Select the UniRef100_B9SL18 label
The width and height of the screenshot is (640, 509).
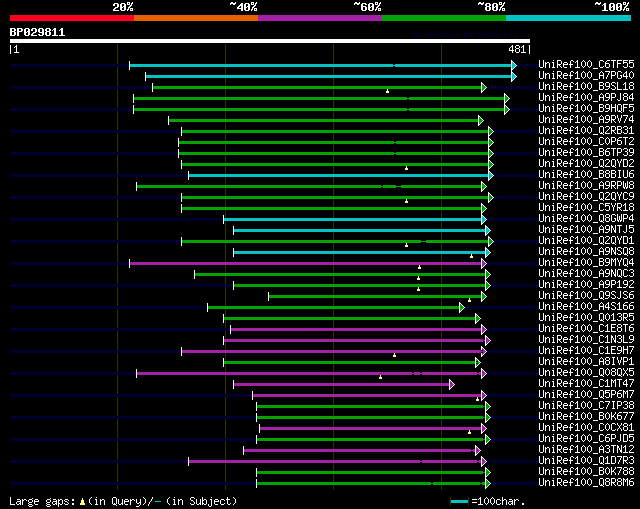586,86
